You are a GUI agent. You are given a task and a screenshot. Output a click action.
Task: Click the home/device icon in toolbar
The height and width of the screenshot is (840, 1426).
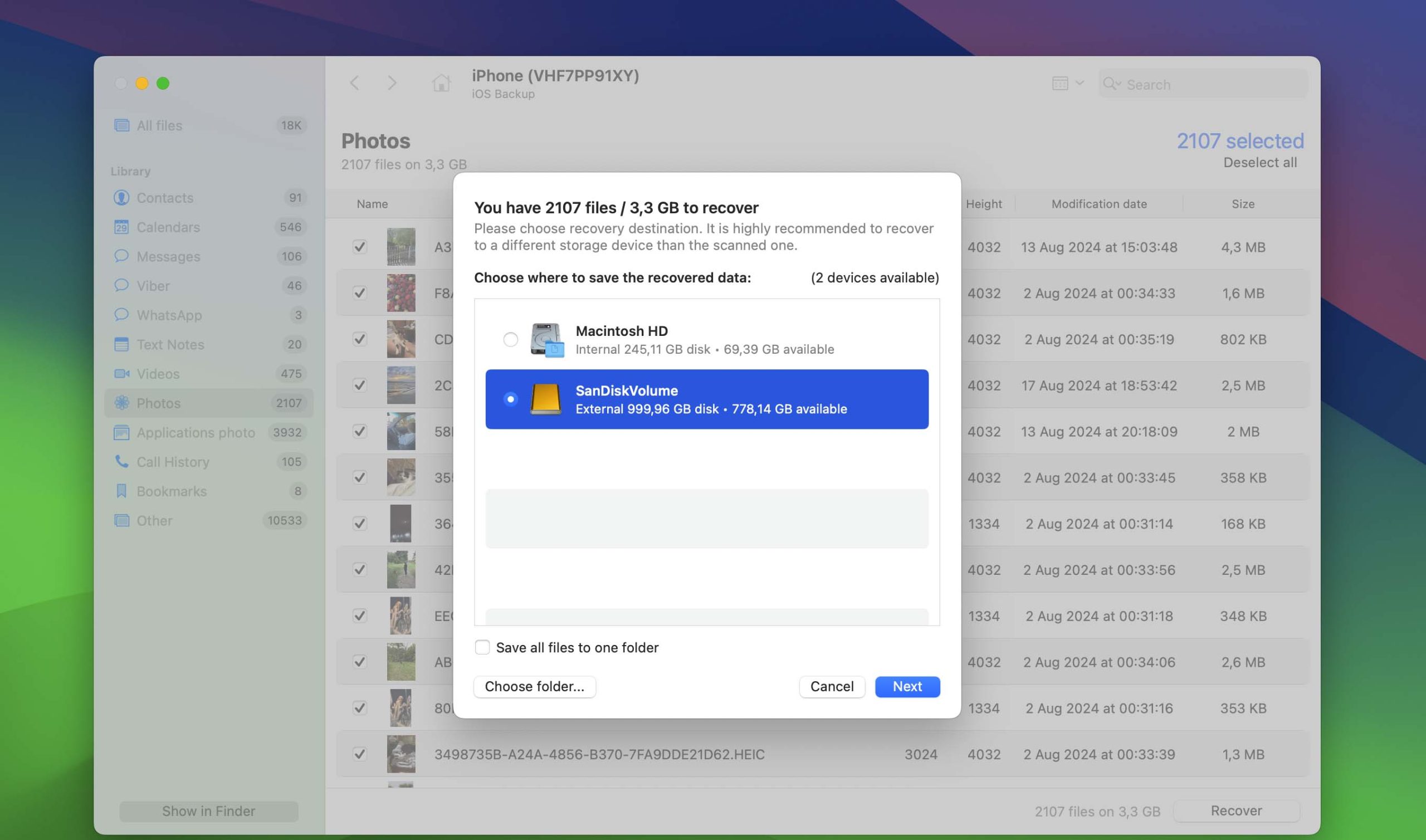coord(438,83)
